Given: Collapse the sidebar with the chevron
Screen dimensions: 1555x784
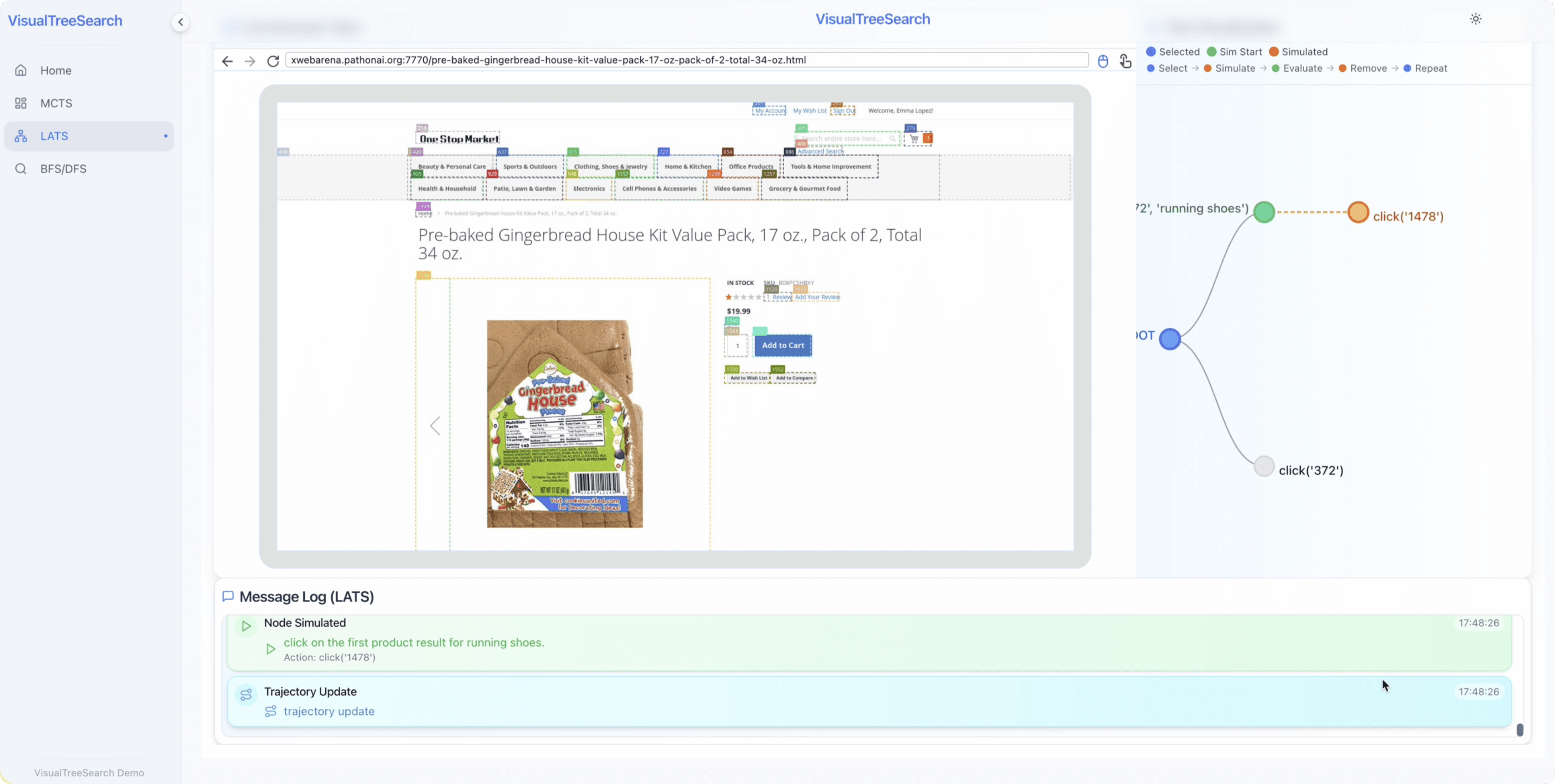Looking at the screenshot, I should [x=180, y=22].
